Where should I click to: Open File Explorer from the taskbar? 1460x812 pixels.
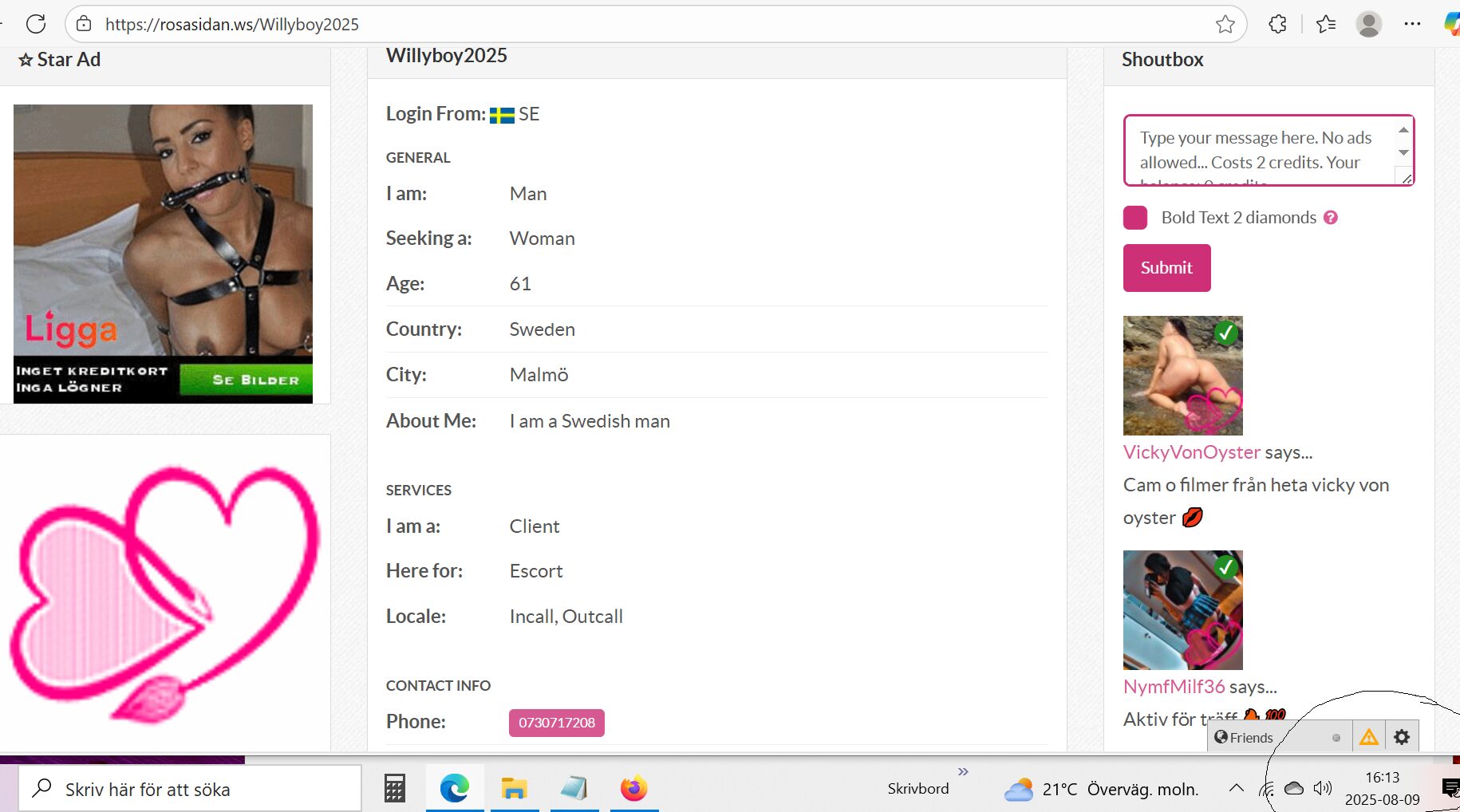pos(514,788)
